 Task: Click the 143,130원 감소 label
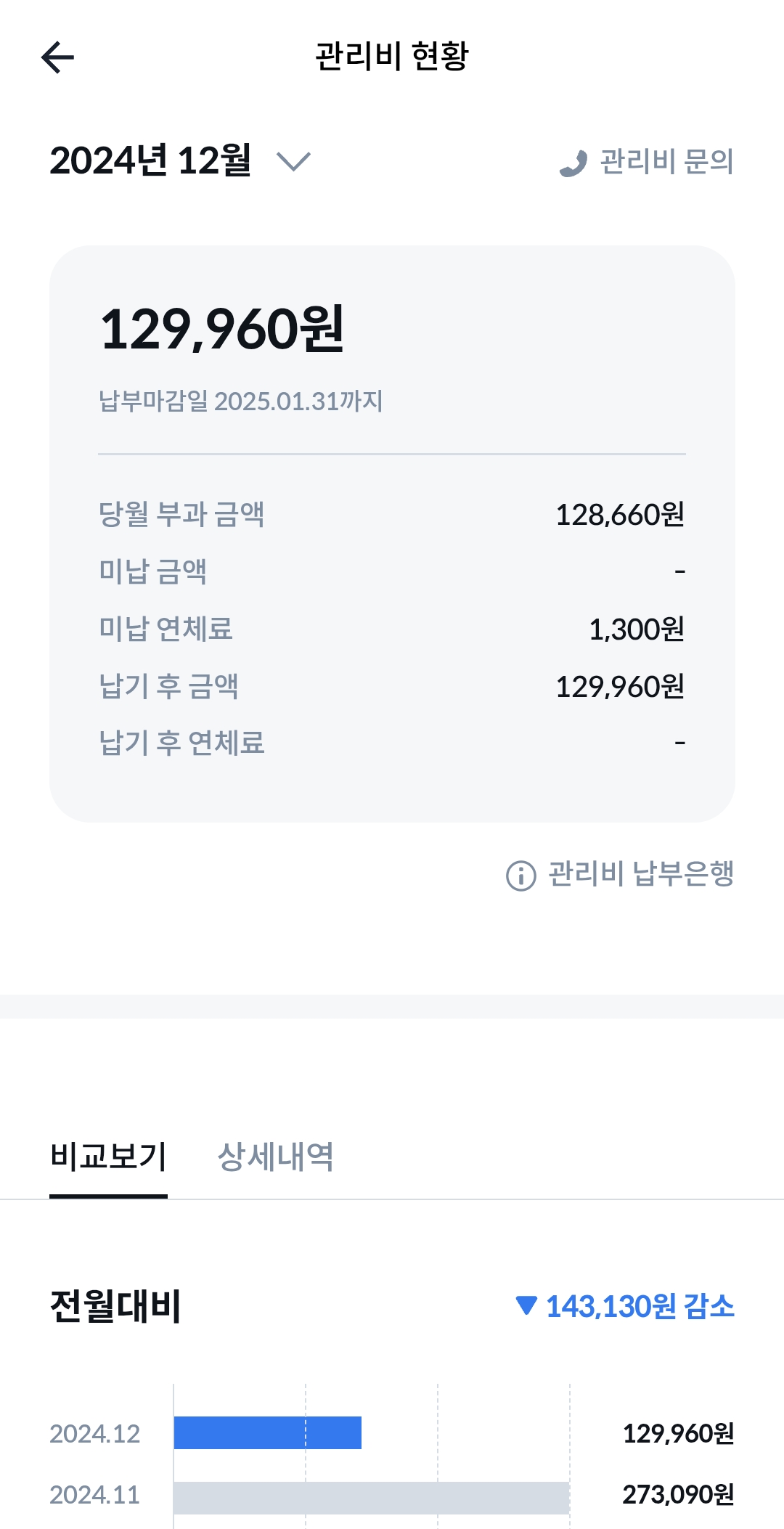point(640,1306)
